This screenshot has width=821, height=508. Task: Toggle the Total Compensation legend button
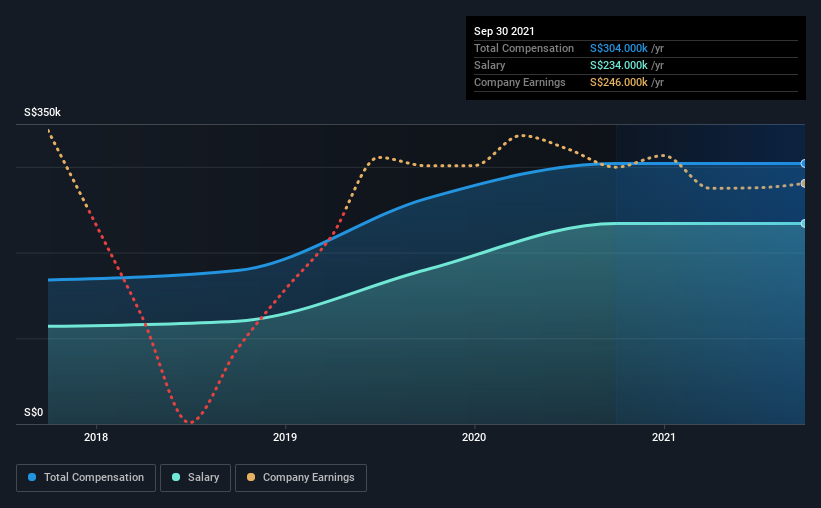point(86,478)
